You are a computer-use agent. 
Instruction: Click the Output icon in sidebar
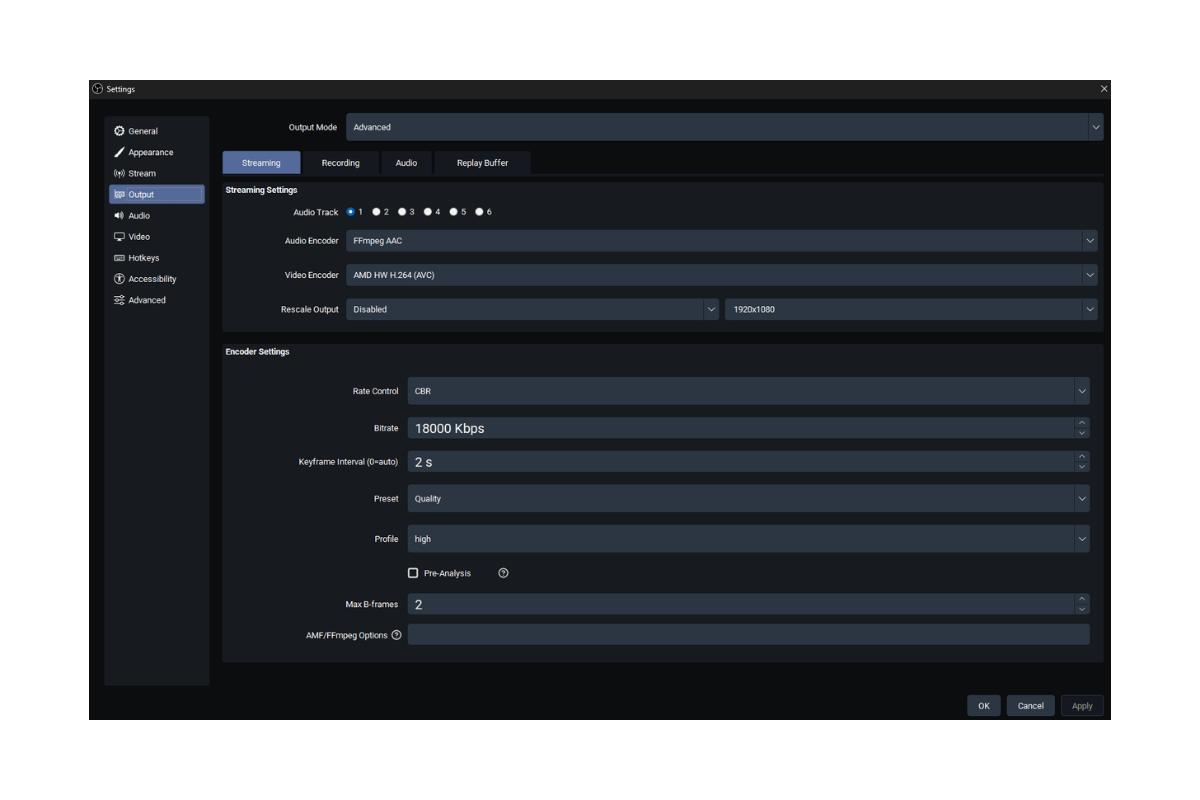pos(119,194)
